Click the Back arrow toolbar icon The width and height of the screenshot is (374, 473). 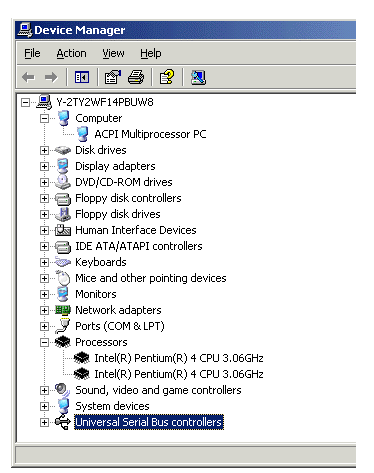(x=28, y=77)
